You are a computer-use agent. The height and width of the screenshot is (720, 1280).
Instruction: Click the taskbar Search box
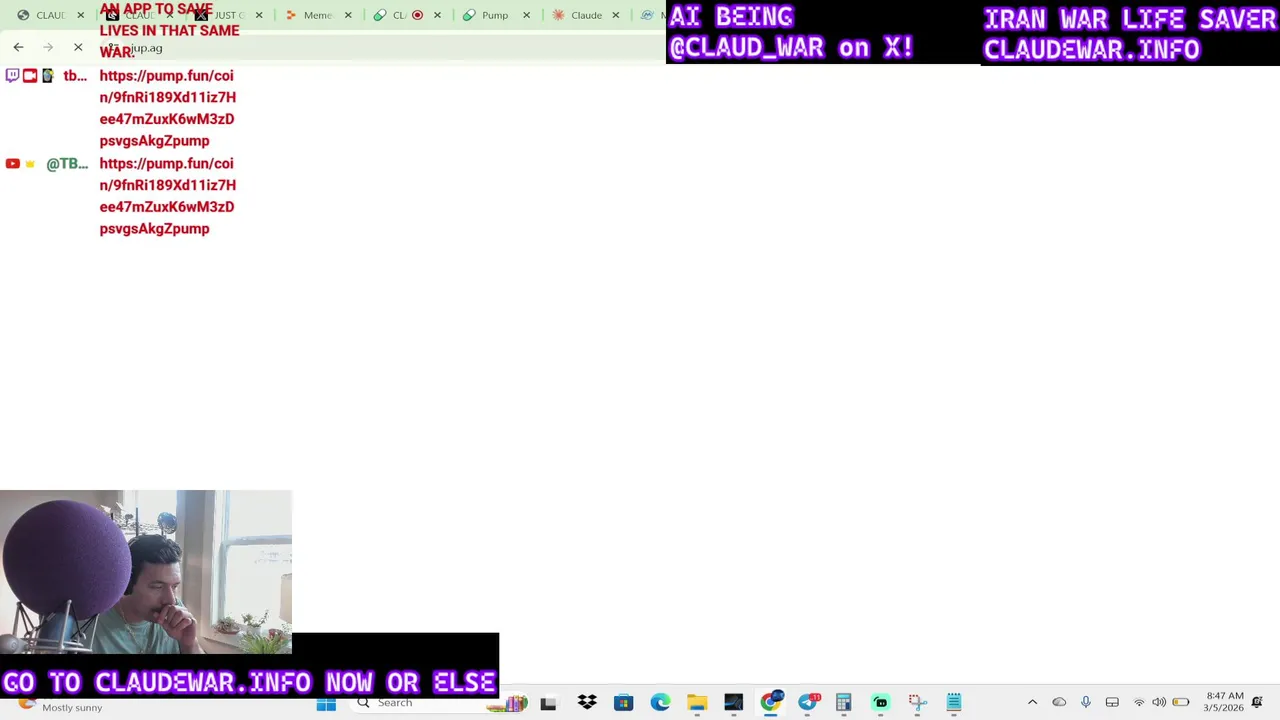pyautogui.click(x=440, y=703)
